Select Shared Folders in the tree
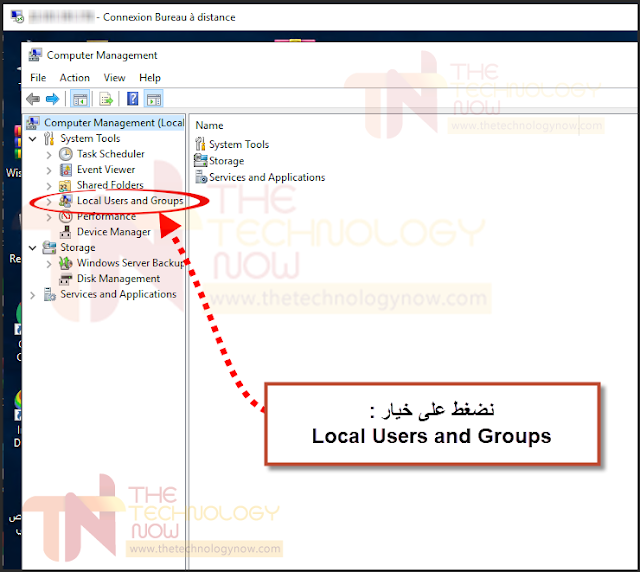This screenshot has width=640, height=572. pyautogui.click(x=110, y=185)
